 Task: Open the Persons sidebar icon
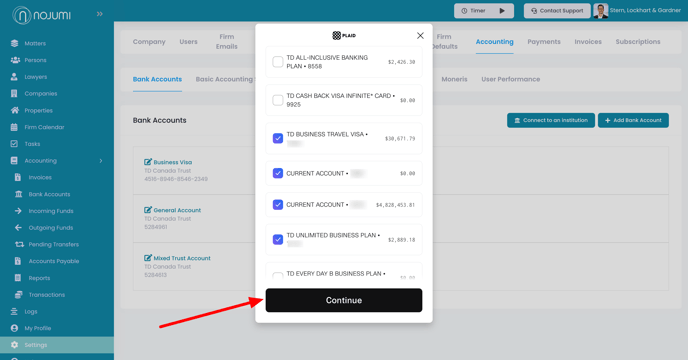[x=15, y=60]
